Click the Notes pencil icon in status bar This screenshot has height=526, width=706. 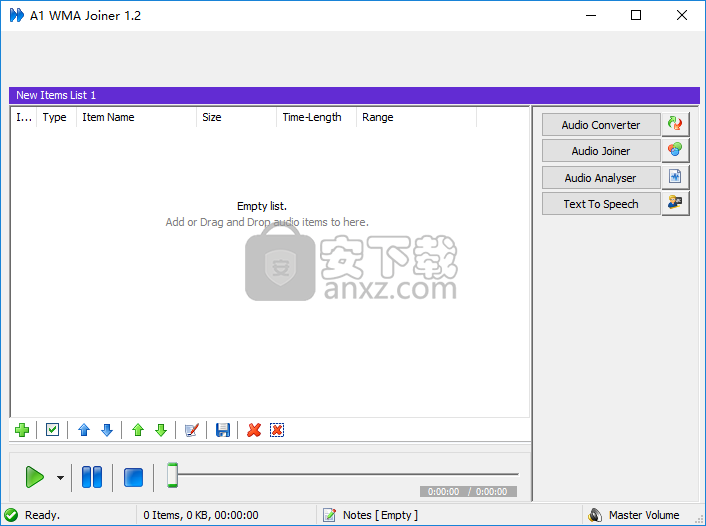point(329,515)
